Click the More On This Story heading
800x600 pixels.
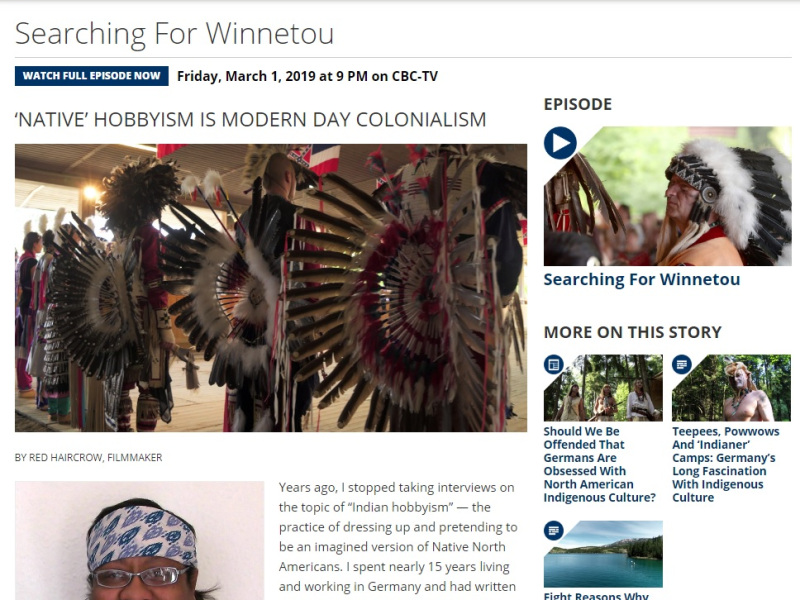click(x=633, y=332)
